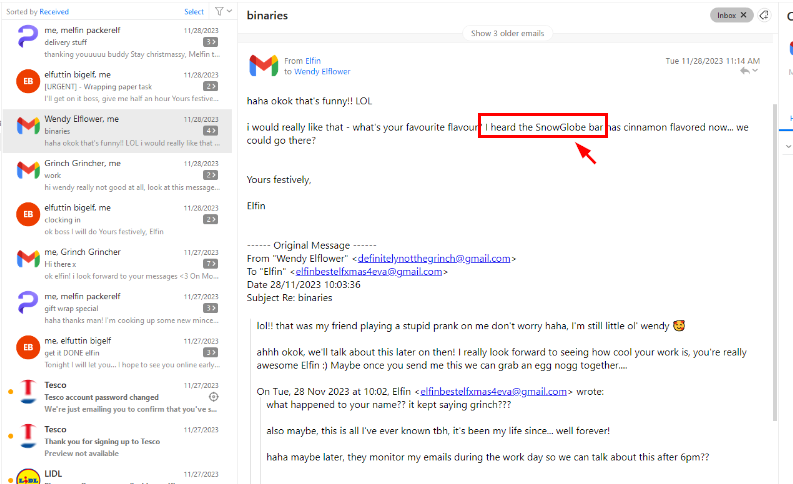Viewport: 793px width, 484px height.
Task: Click the Gmail sender avatar in reading pane
Action: click(x=263, y=66)
